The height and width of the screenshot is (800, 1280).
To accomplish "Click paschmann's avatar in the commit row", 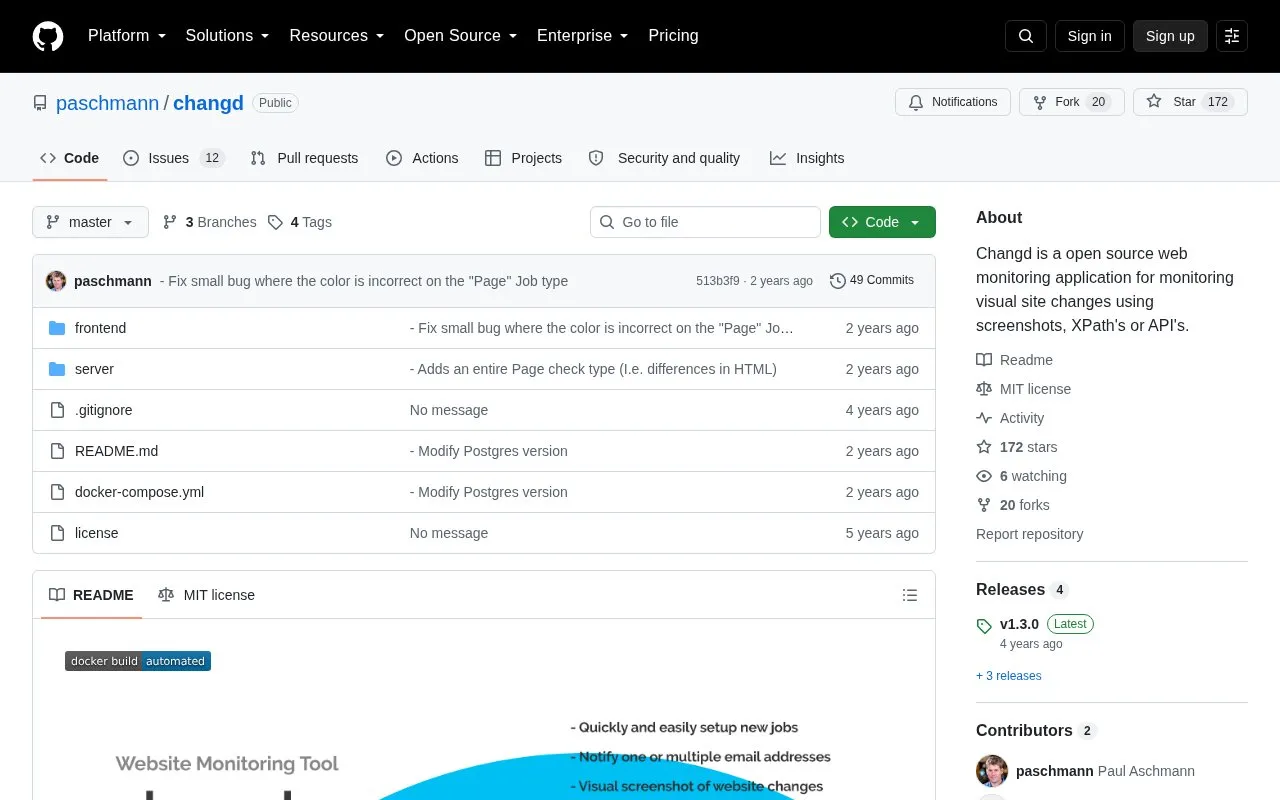I will pos(56,281).
